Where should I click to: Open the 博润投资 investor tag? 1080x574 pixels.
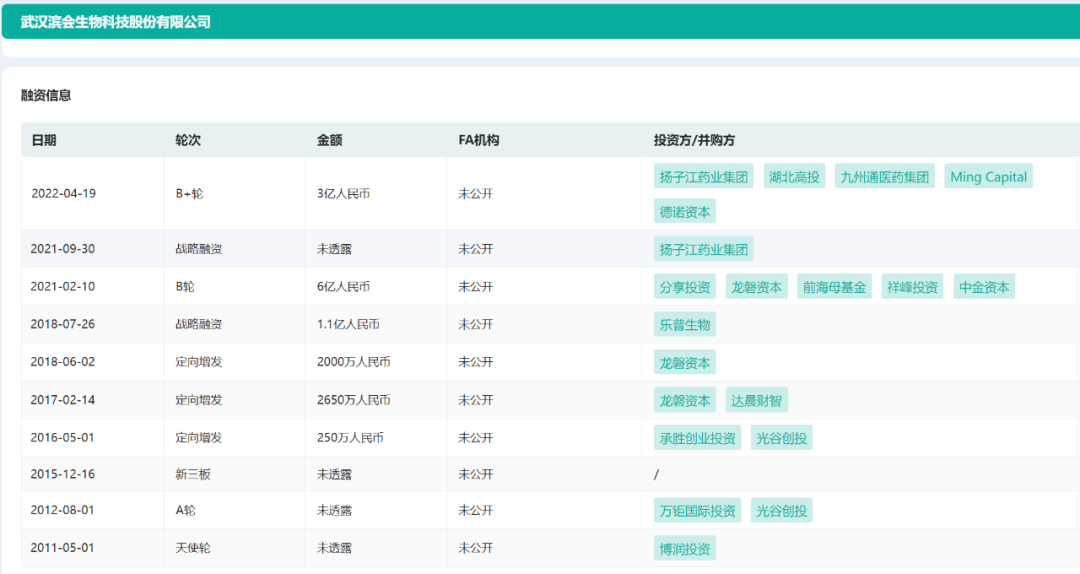click(685, 549)
